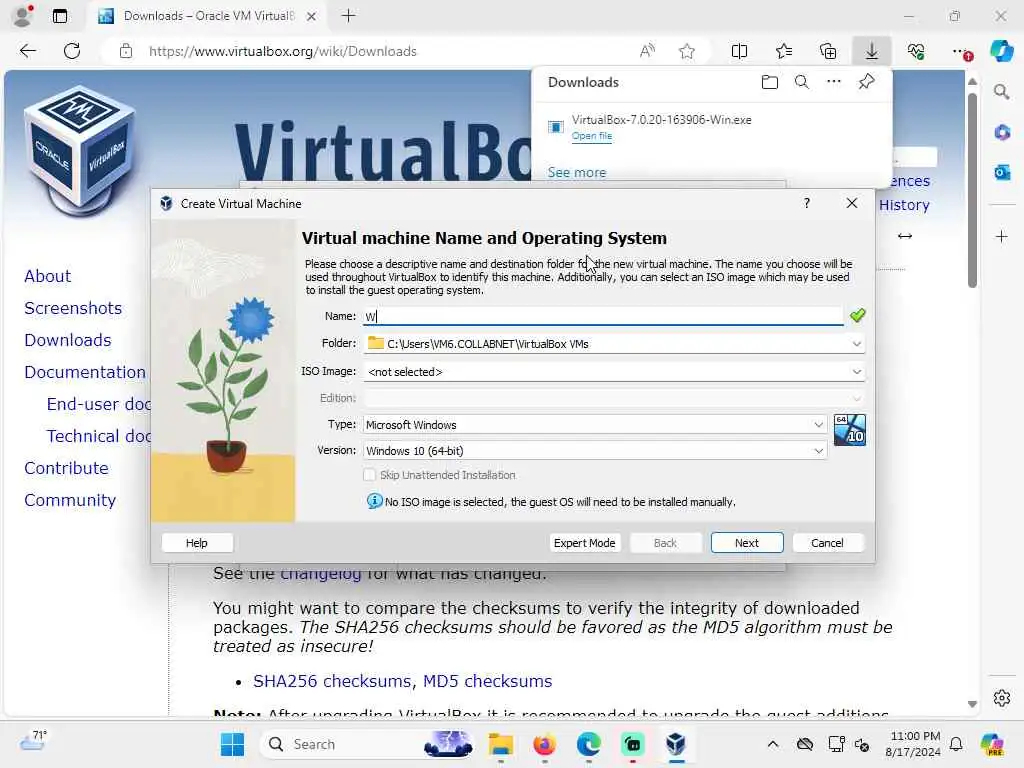
Task: Expand the ISO Image dropdown
Action: (856, 372)
